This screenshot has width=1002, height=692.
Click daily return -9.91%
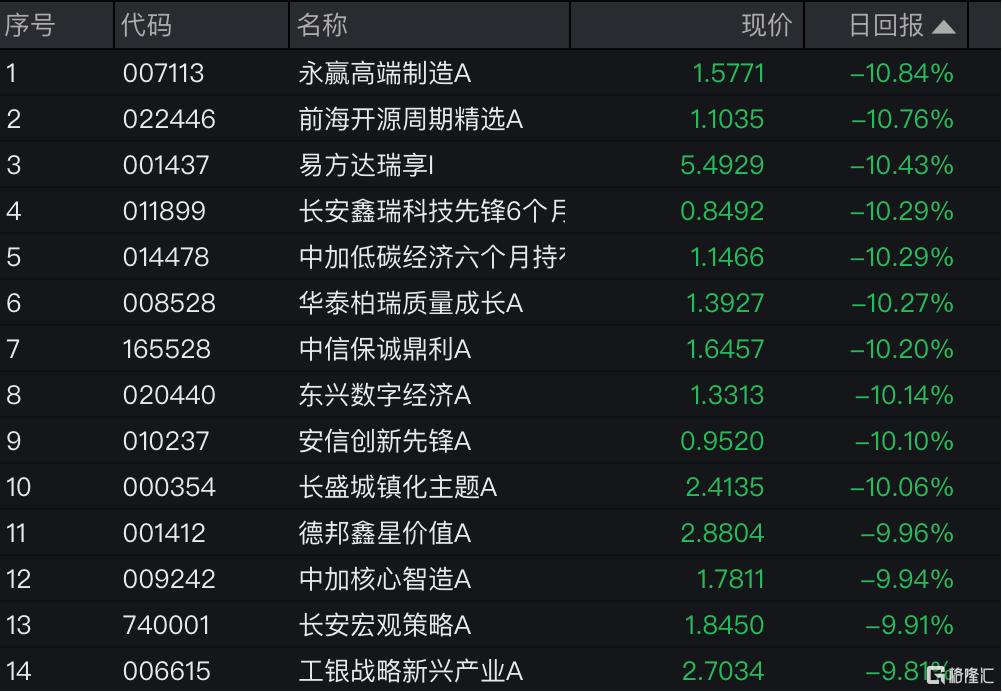(x=909, y=626)
